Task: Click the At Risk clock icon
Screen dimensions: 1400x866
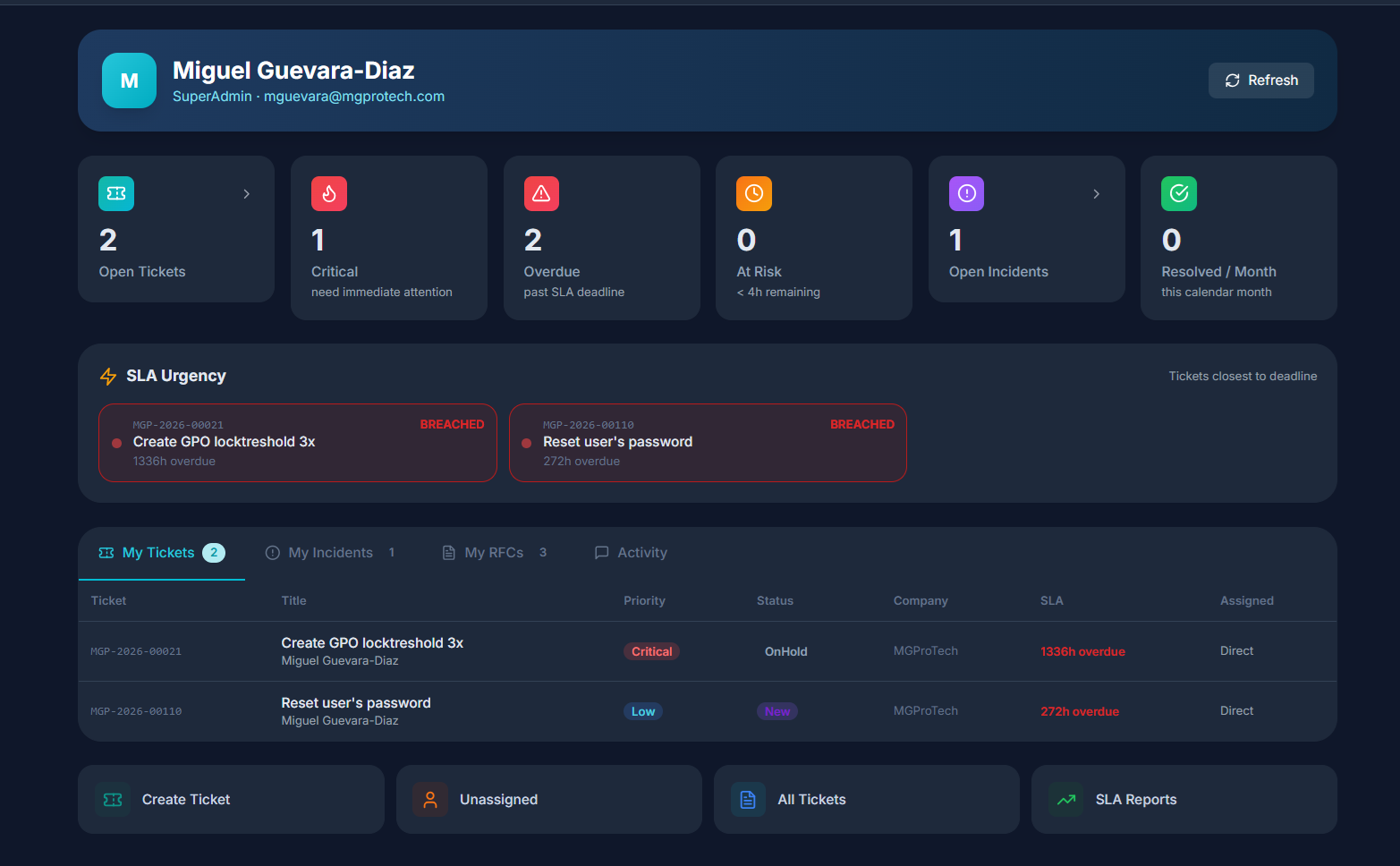Action: click(x=754, y=193)
